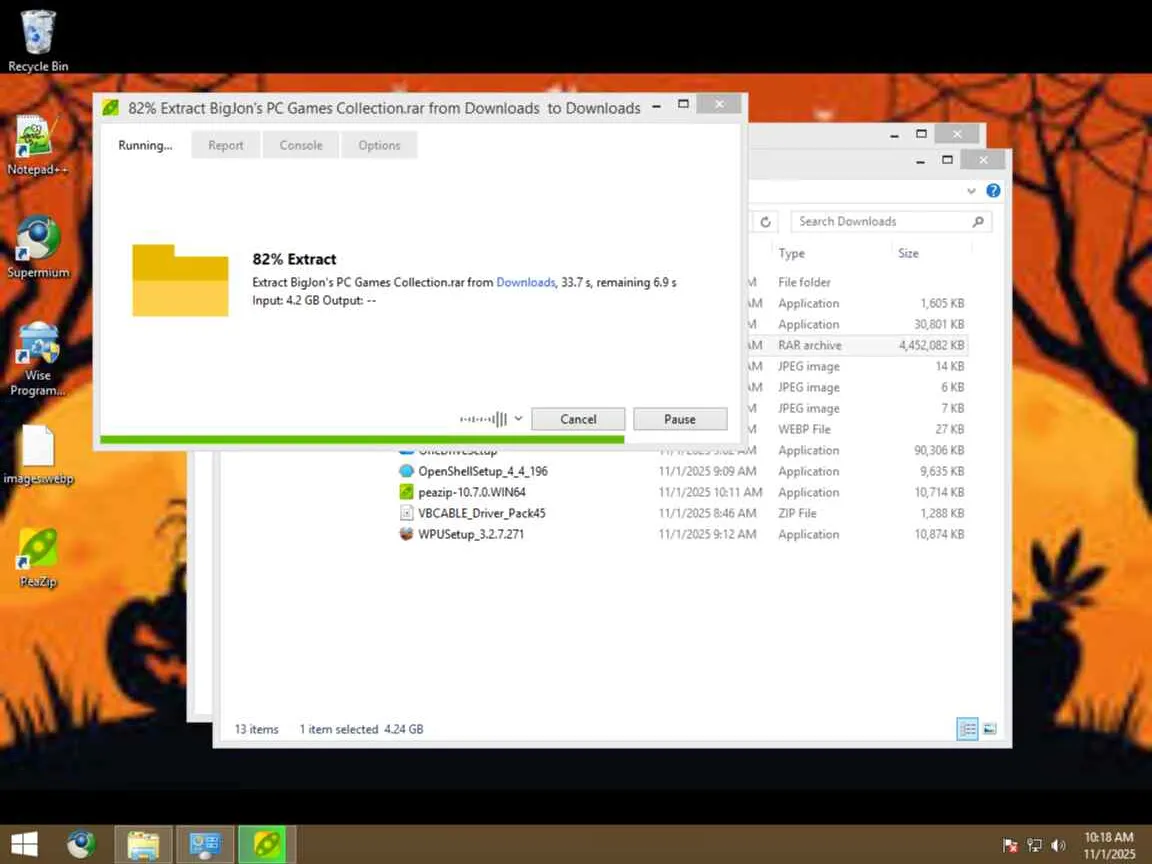1152x864 pixels.
Task: Select the OpenShellSetup_4_4_196 file icon
Action: [x=406, y=471]
